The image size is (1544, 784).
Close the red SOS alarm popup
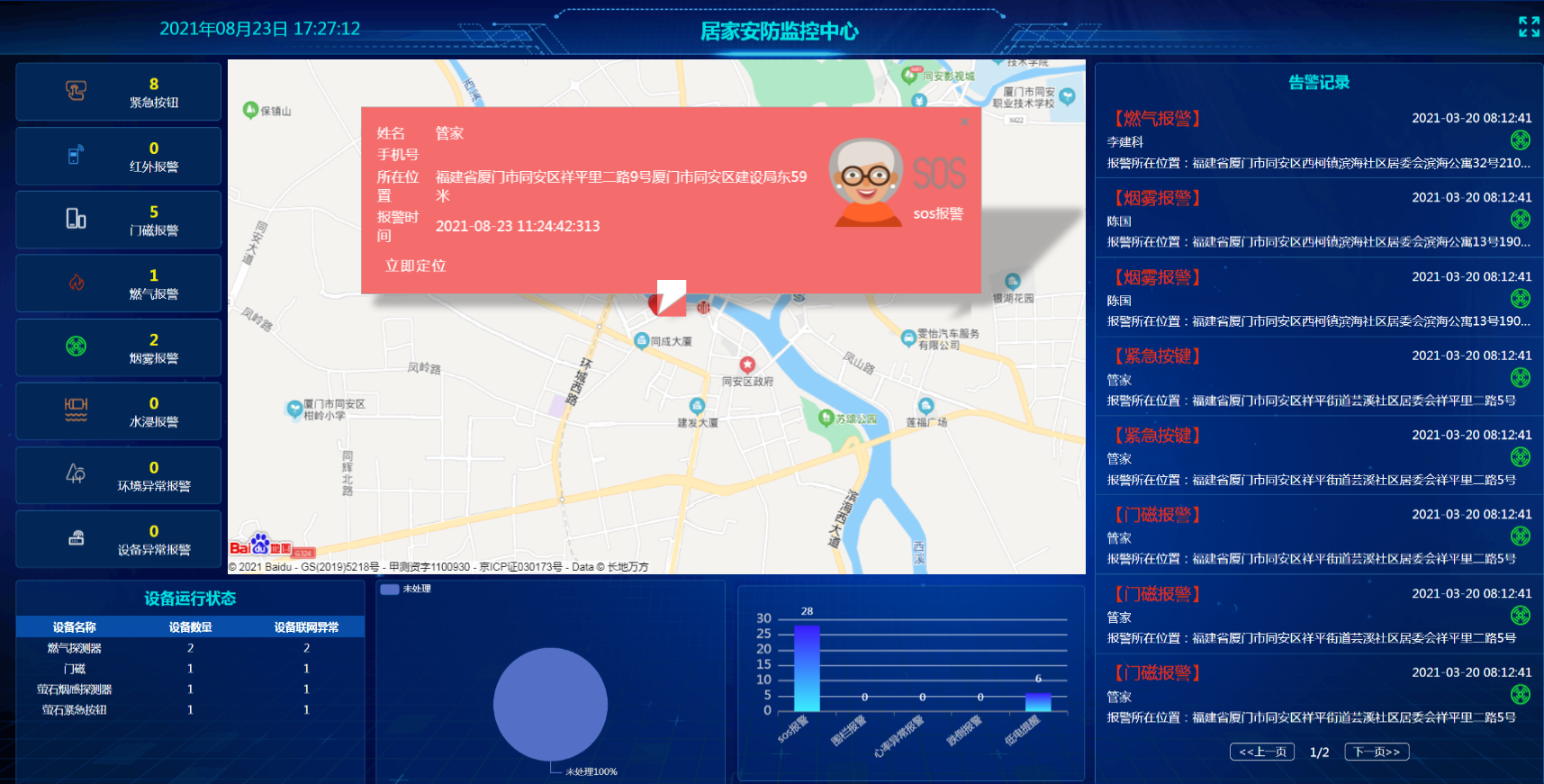(x=964, y=122)
